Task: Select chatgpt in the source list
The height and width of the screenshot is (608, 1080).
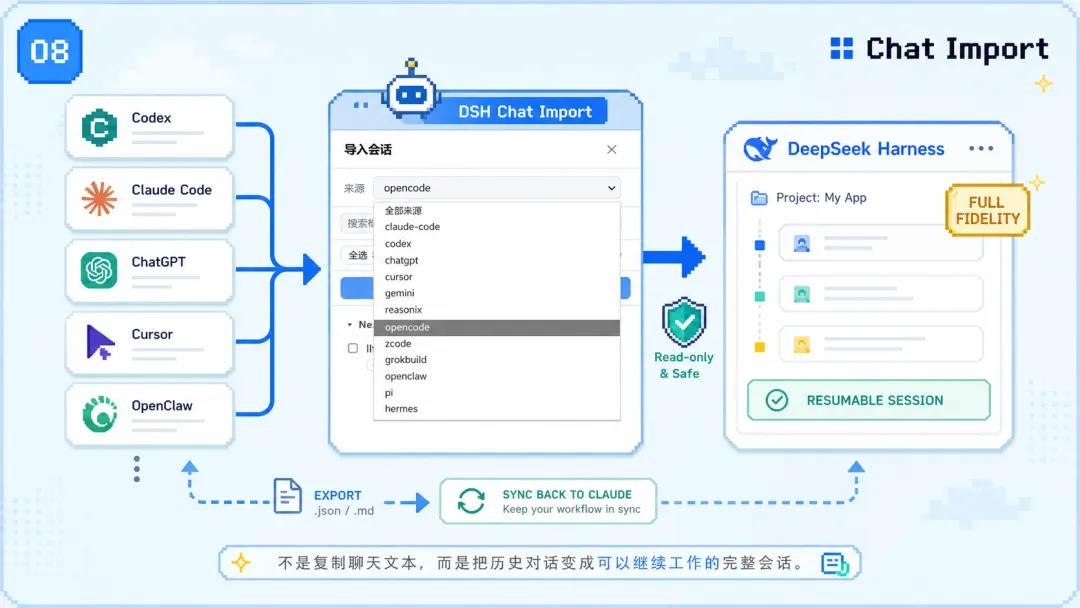Action: 497,260
